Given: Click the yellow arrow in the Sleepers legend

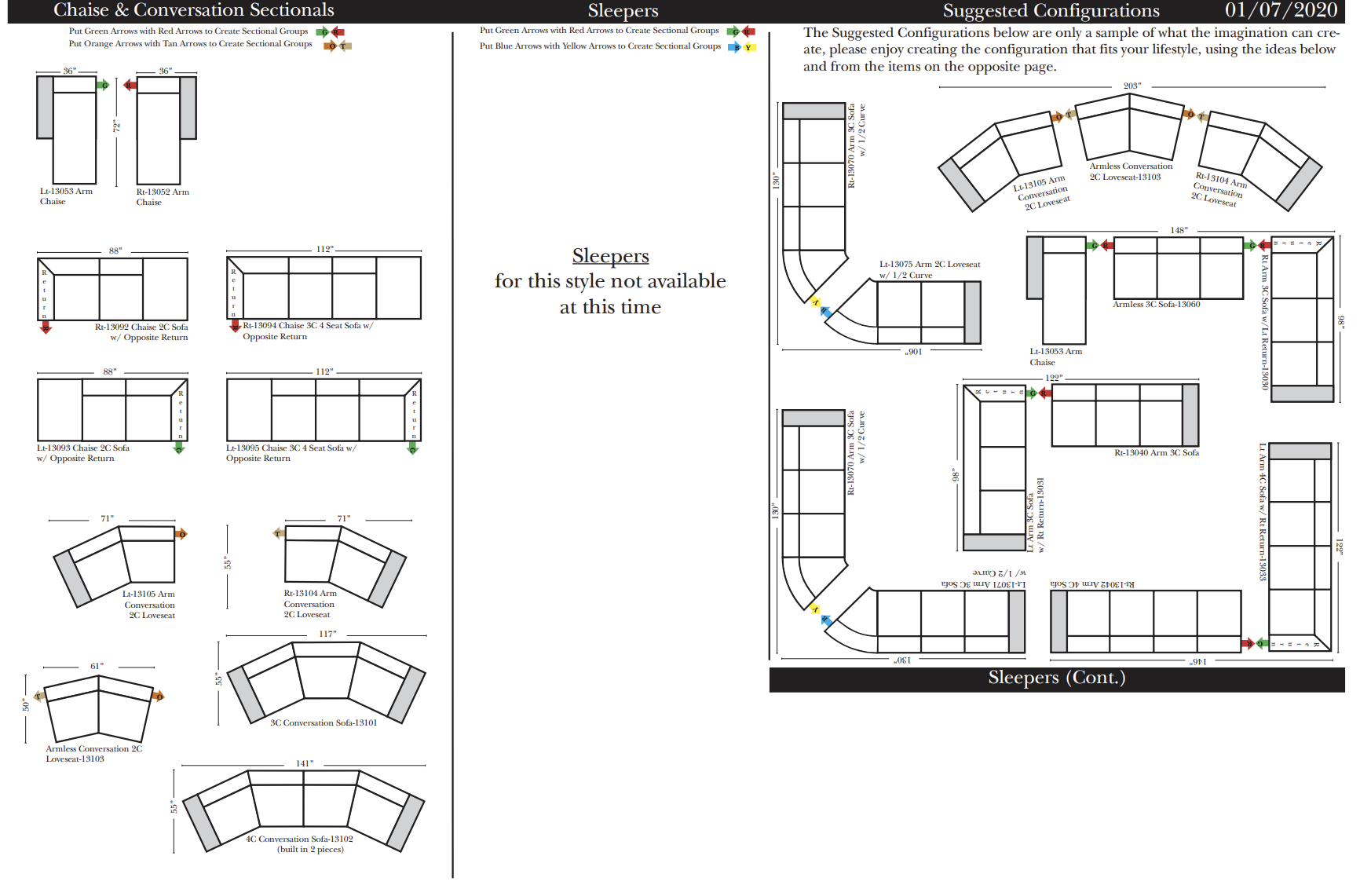Looking at the screenshot, I should (x=748, y=47).
